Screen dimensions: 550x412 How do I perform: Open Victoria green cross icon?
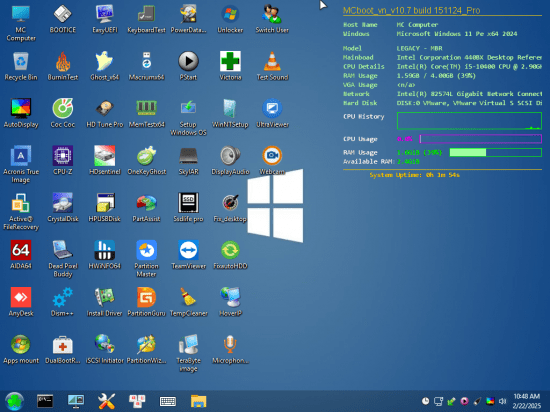coord(230,66)
